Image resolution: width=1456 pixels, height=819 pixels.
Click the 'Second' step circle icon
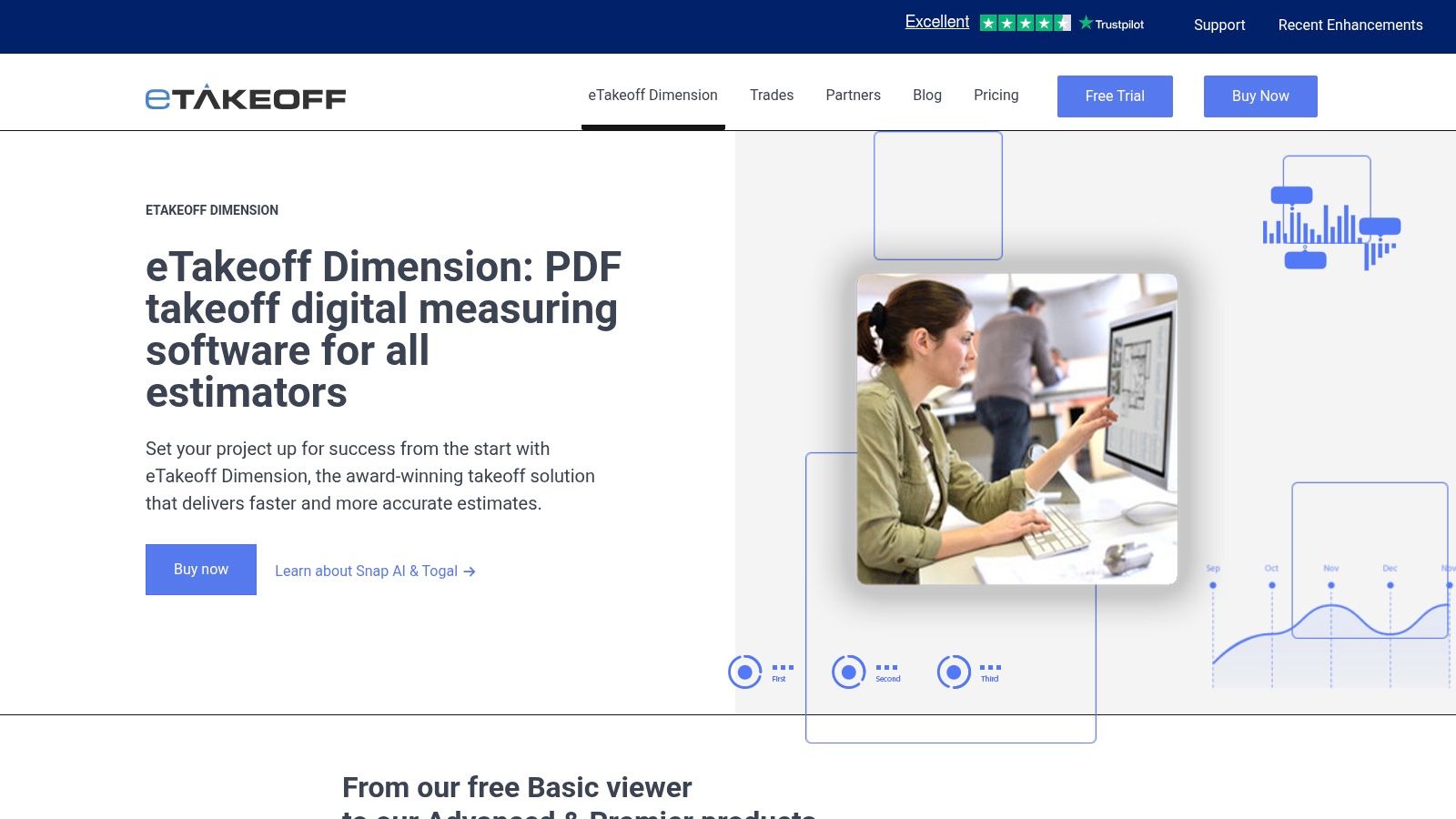tap(848, 672)
